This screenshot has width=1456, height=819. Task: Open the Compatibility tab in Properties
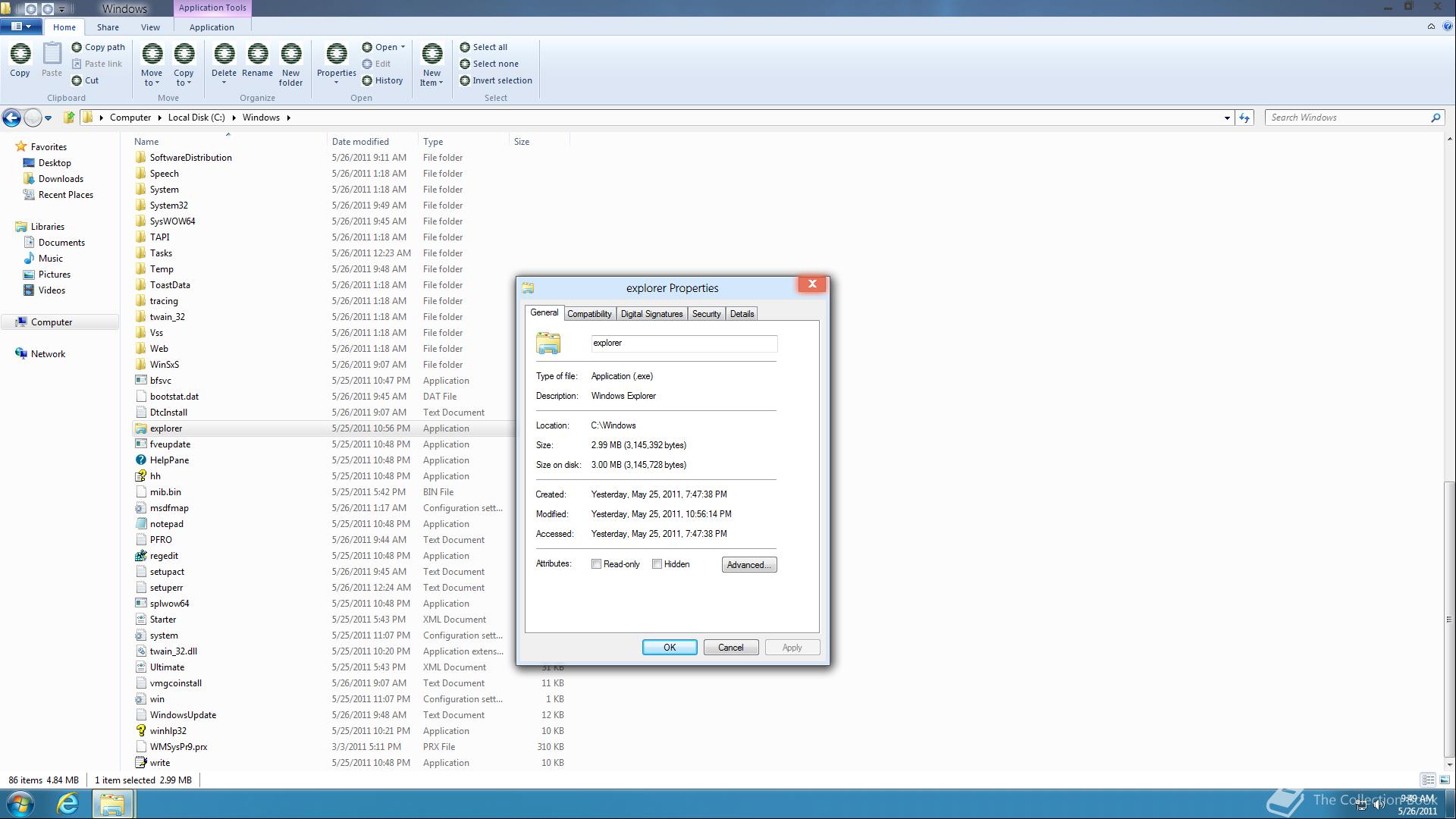click(x=588, y=314)
